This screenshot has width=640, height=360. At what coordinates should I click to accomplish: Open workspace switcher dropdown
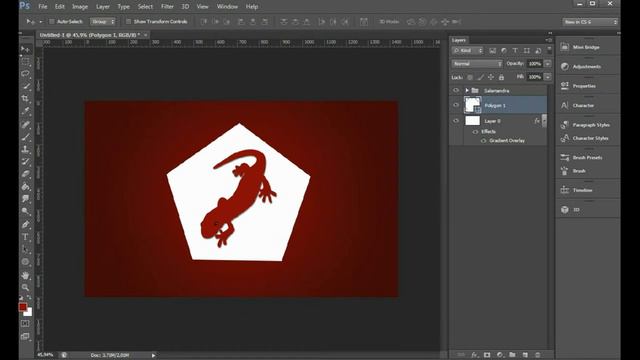pos(590,22)
